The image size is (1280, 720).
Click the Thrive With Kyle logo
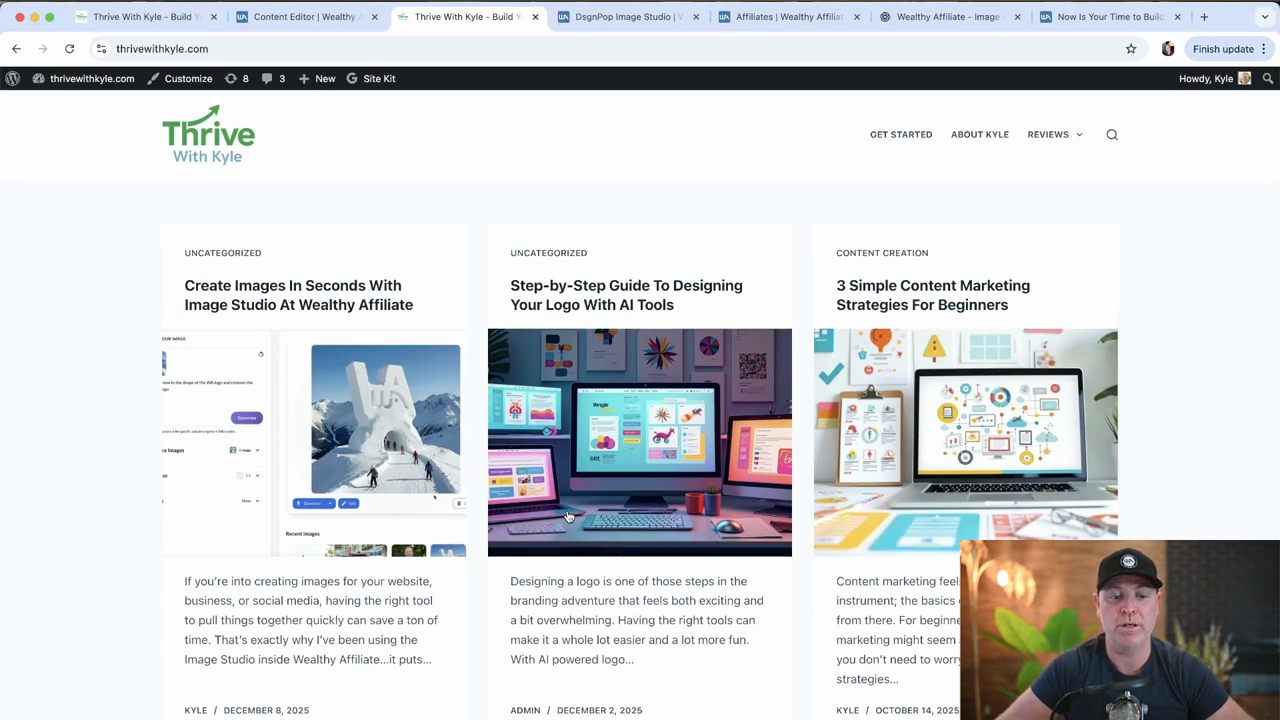(x=209, y=135)
